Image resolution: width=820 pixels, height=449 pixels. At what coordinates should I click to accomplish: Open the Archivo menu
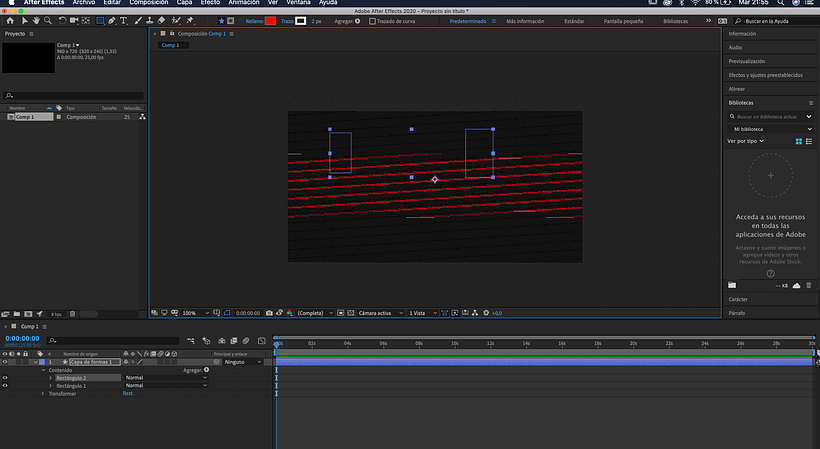(84, 3)
